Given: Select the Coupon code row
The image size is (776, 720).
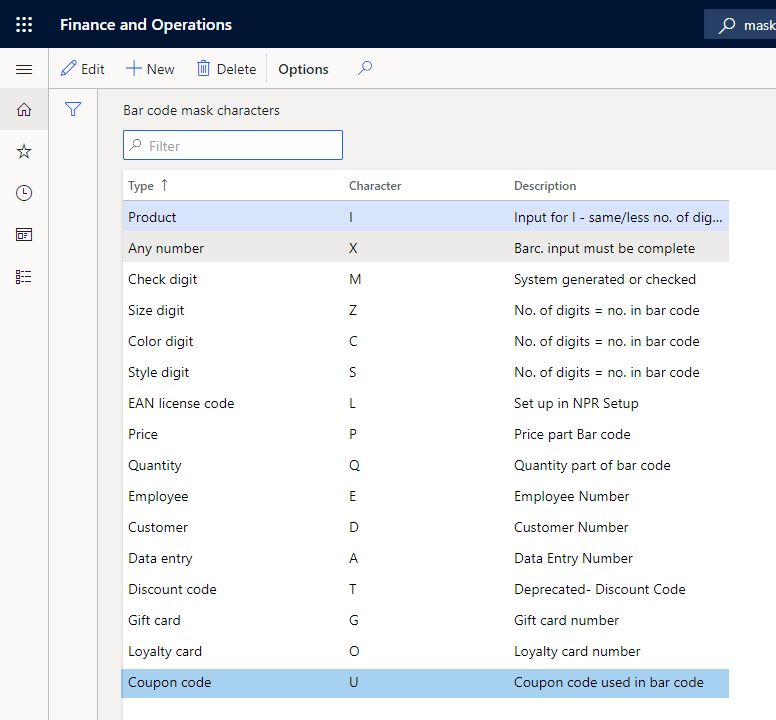Looking at the screenshot, I should point(426,683).
